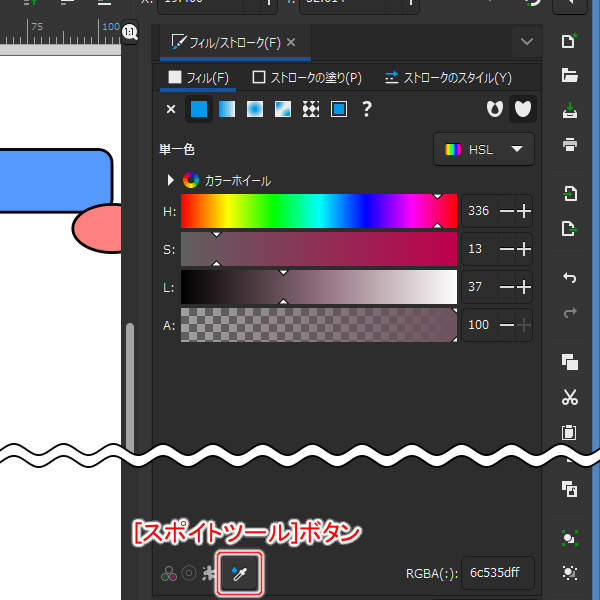600x600 pixels.
Task: Click the copy icon
Action: coord(569,362)
